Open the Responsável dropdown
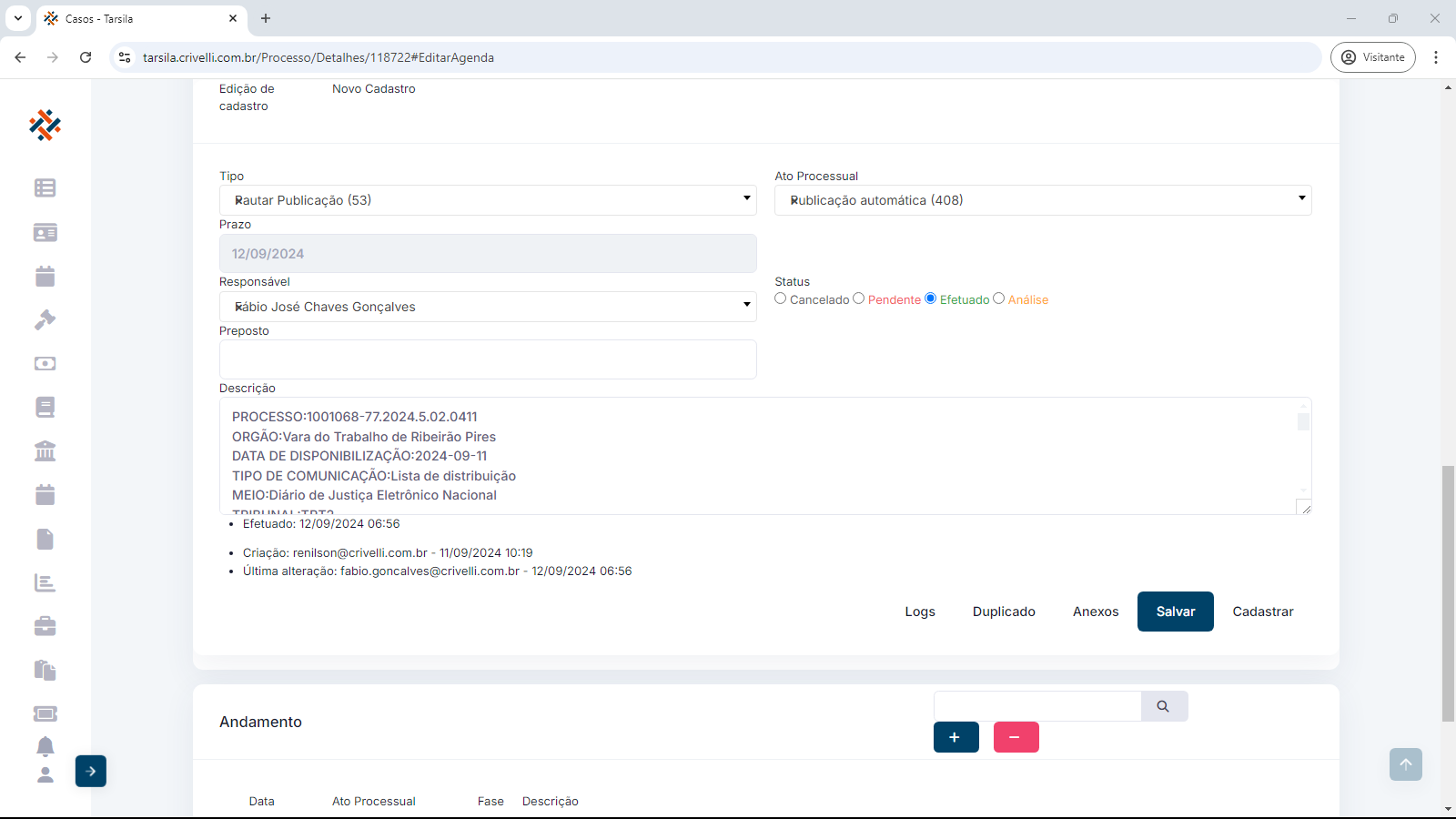This screenshot has height=819, width=1456. coord(488,307)
